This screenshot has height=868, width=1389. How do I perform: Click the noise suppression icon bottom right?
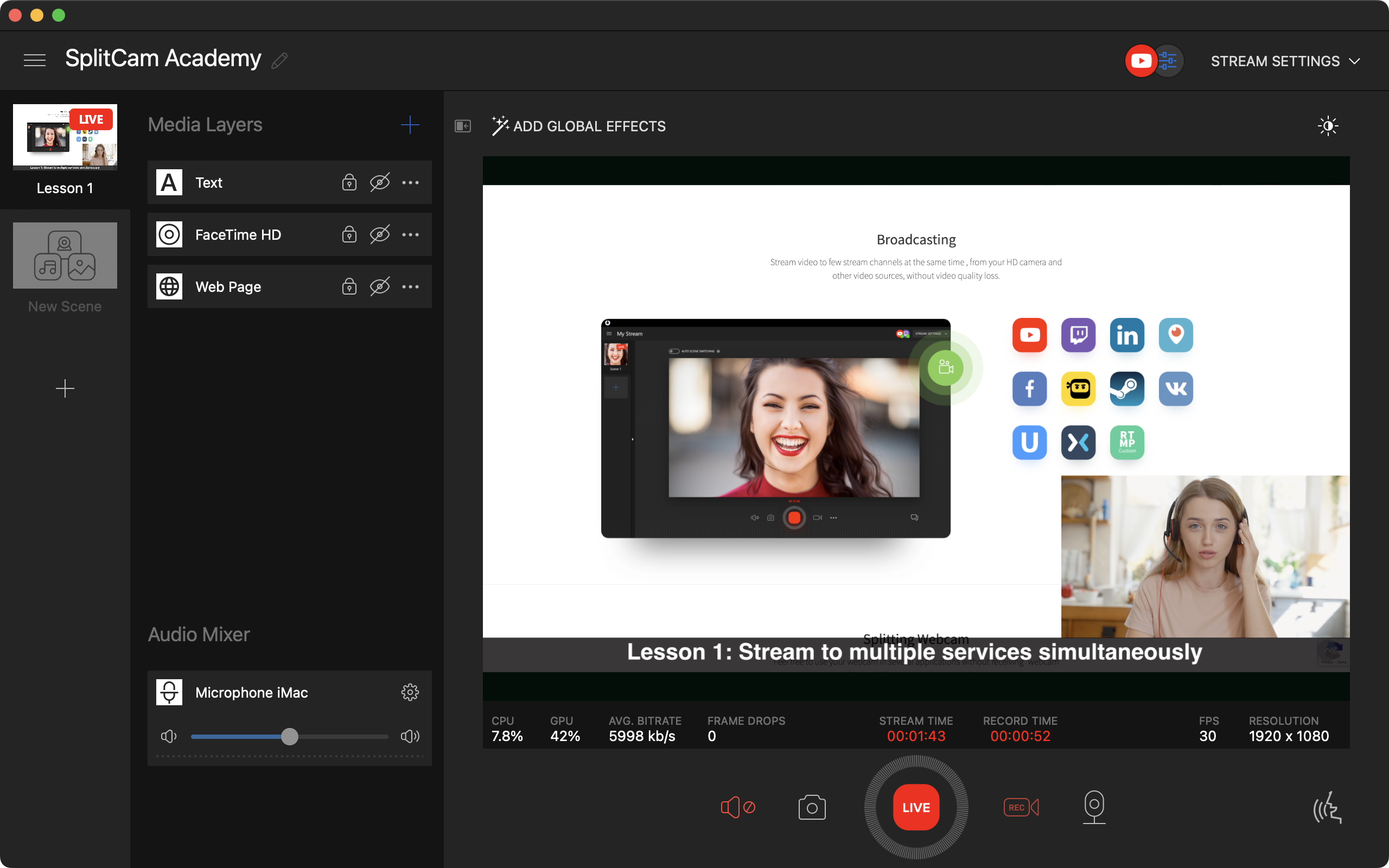point(1328,807)
